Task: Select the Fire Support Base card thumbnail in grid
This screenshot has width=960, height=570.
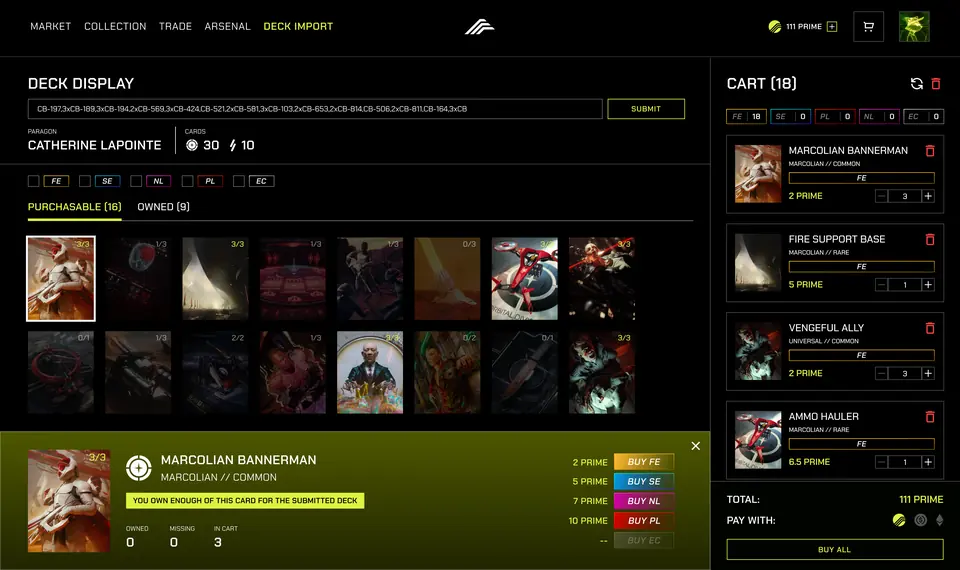Action: 216,279
